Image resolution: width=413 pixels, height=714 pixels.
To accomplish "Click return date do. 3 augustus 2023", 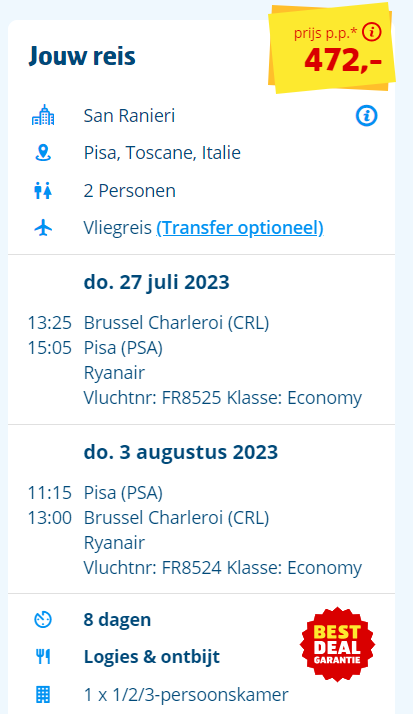I will [x=181, y=452].
